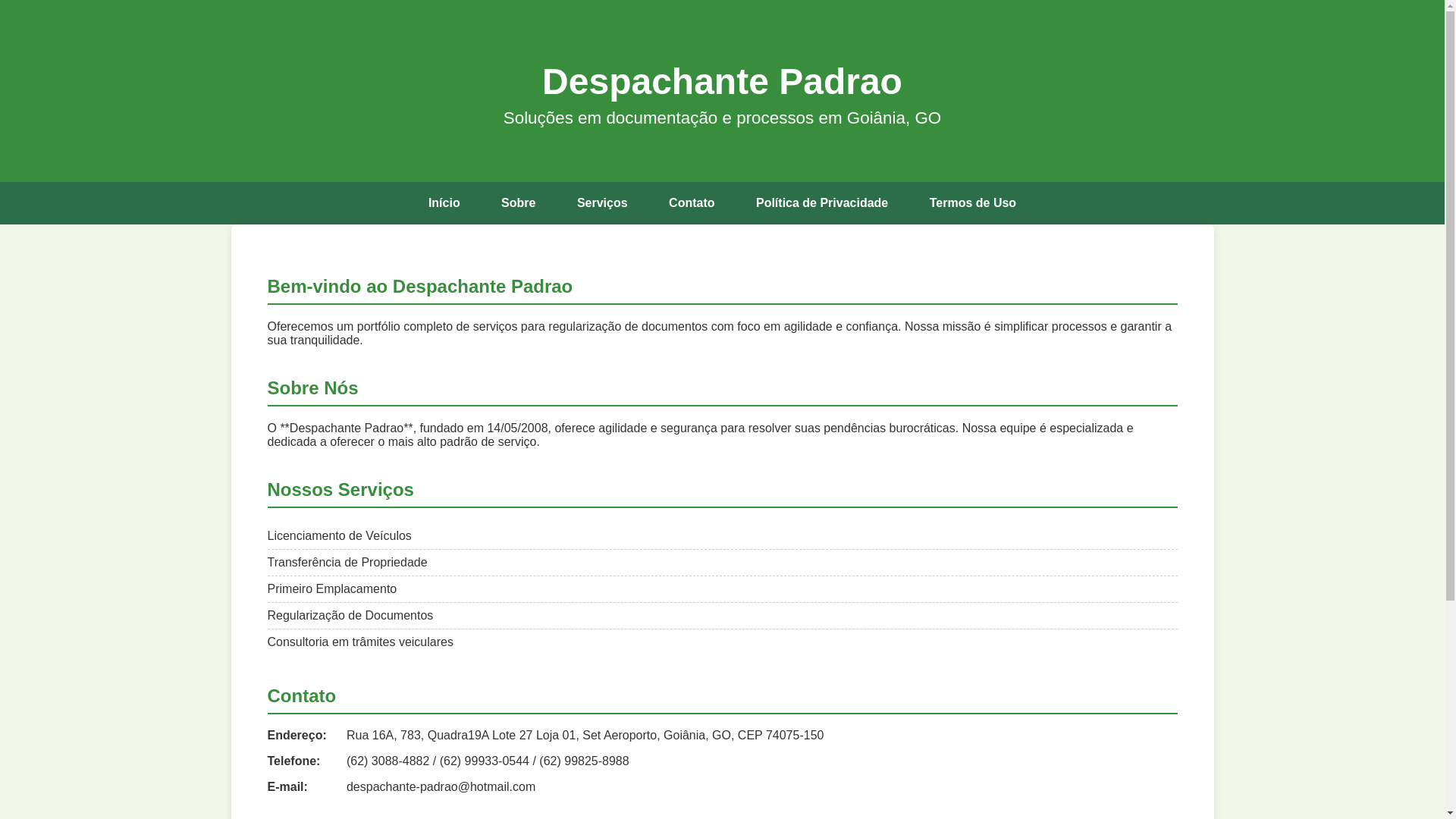Screen dimensions: 1456x819
Task: Click the 'Endereço:' label
Action: [297, 736]
